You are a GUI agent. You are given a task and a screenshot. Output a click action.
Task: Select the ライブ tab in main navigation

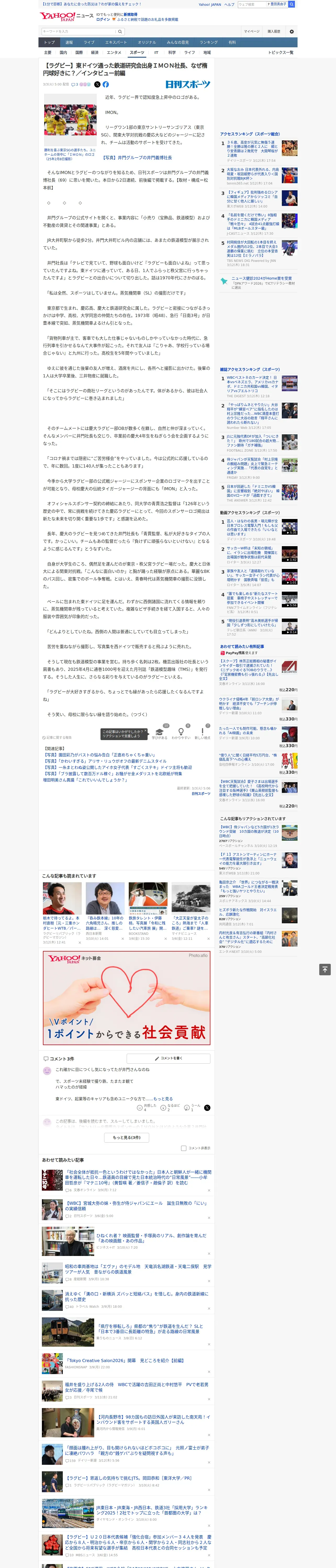(x=89, y=43)
